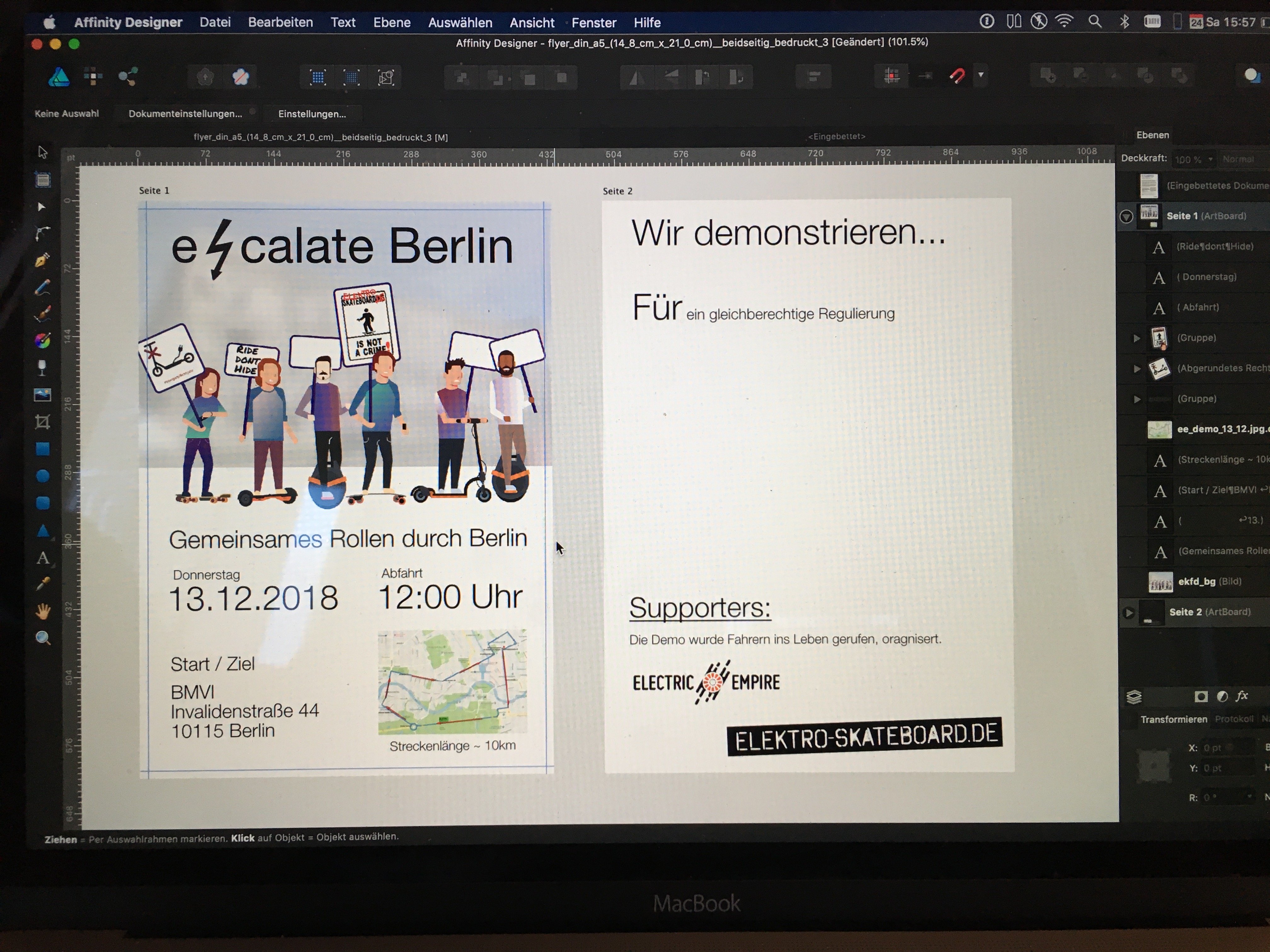Screen dimensions: 1270x952
Task: Click the Rotate Counter-clockwise button
Action: point(703,77)
